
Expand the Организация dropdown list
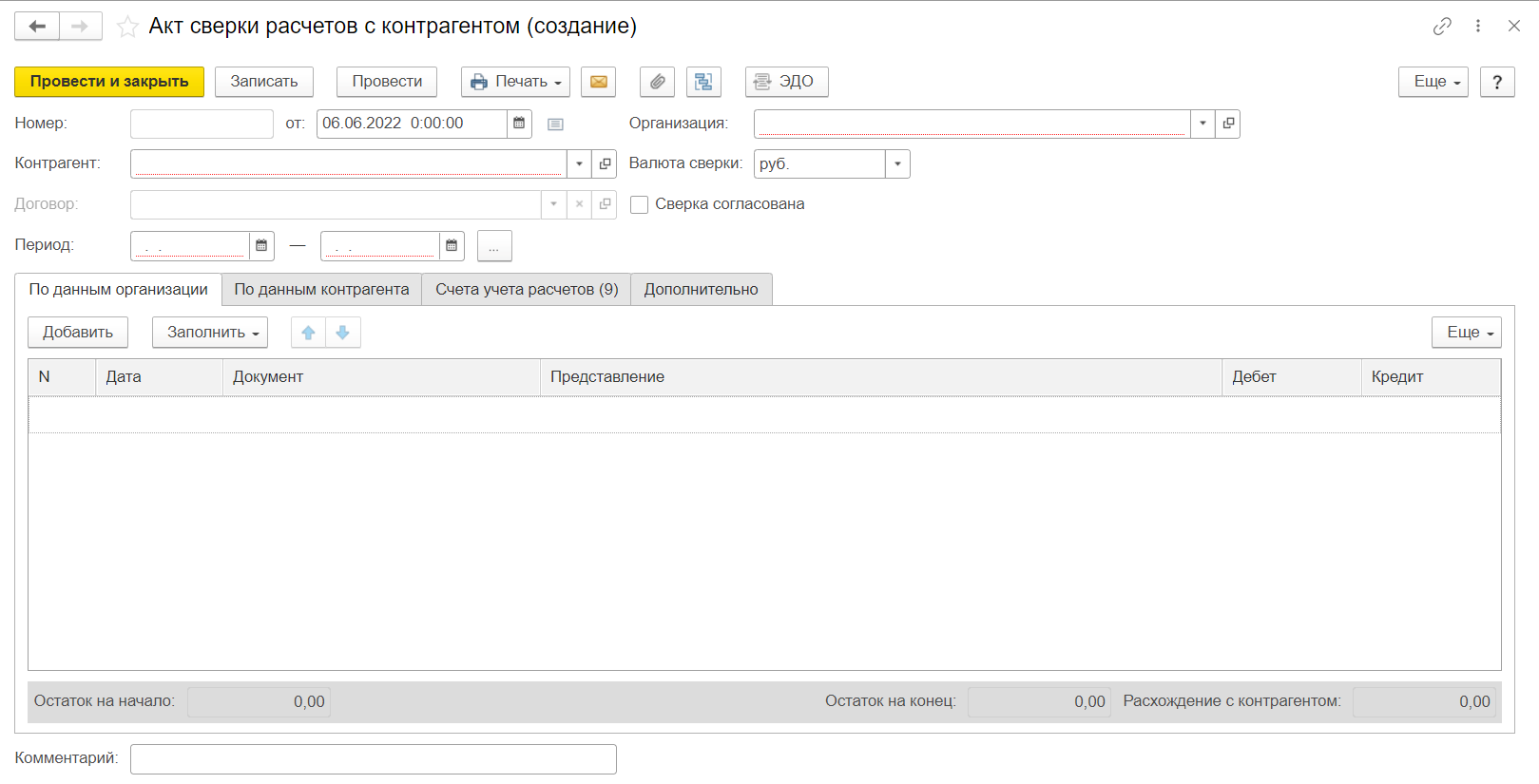pyautogui.click(x=1202, y=124)
